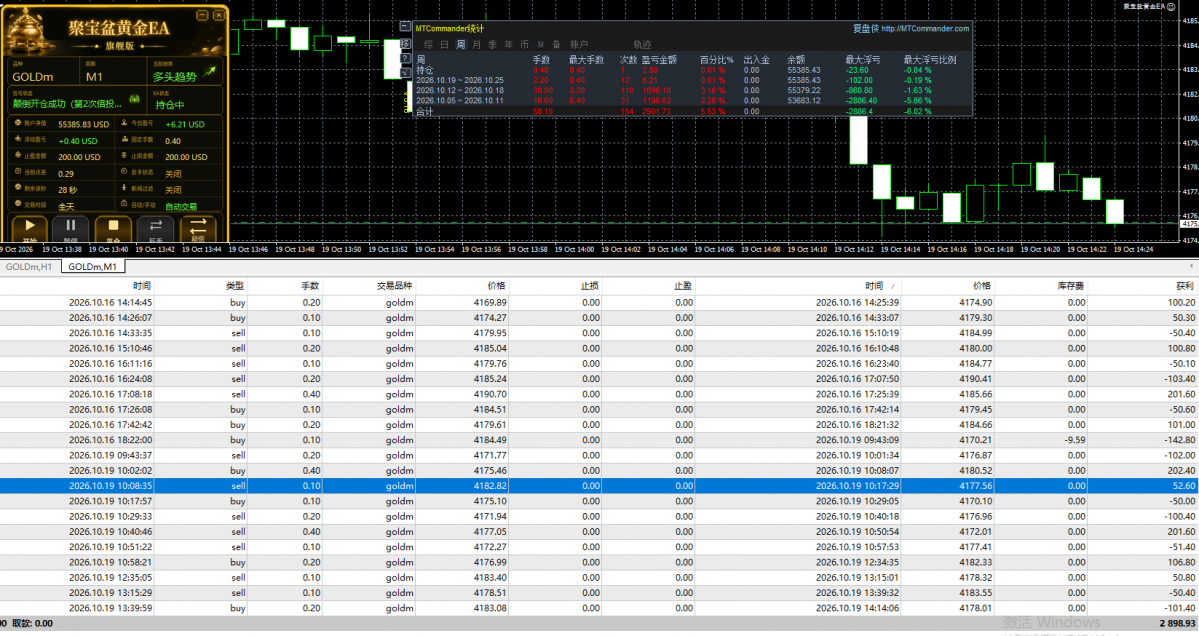Toggle the 新闻过滤 关闭 setting

174,190
